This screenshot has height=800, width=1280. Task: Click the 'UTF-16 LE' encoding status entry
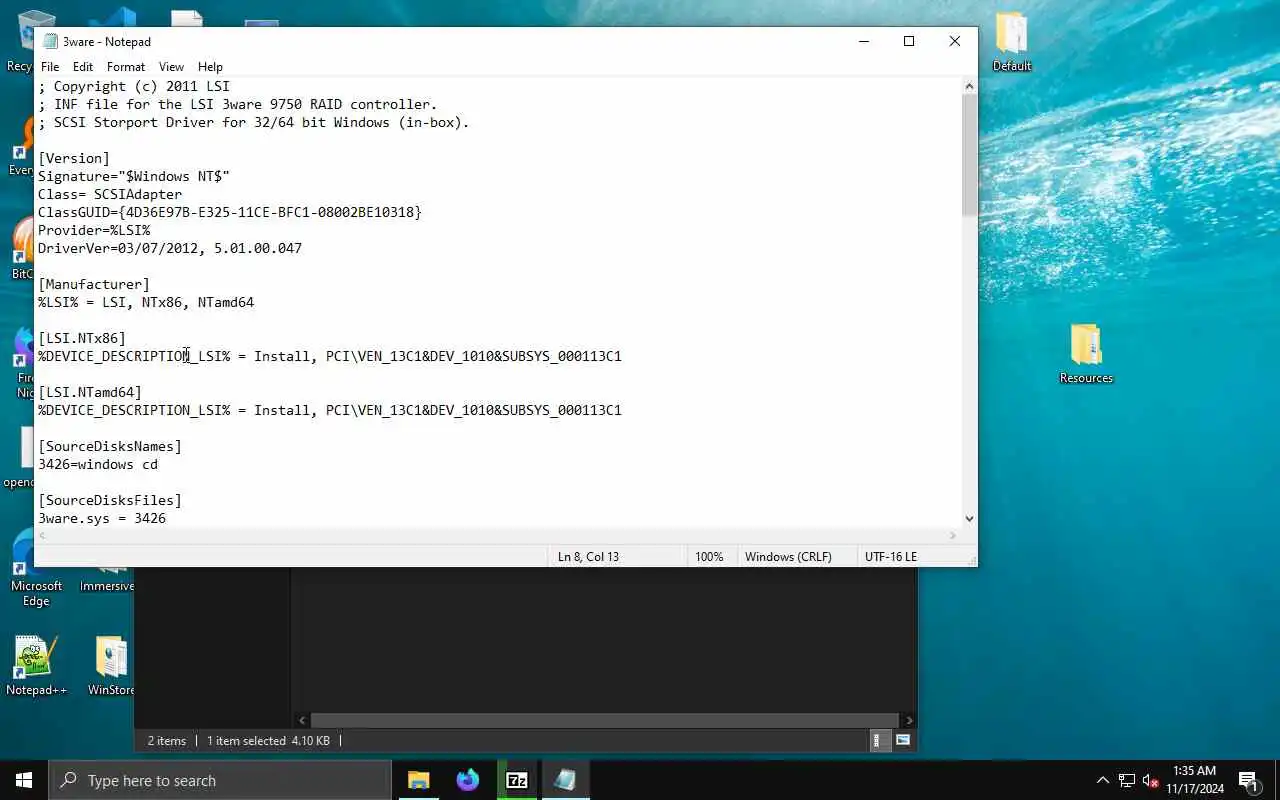tap(890, 557)
